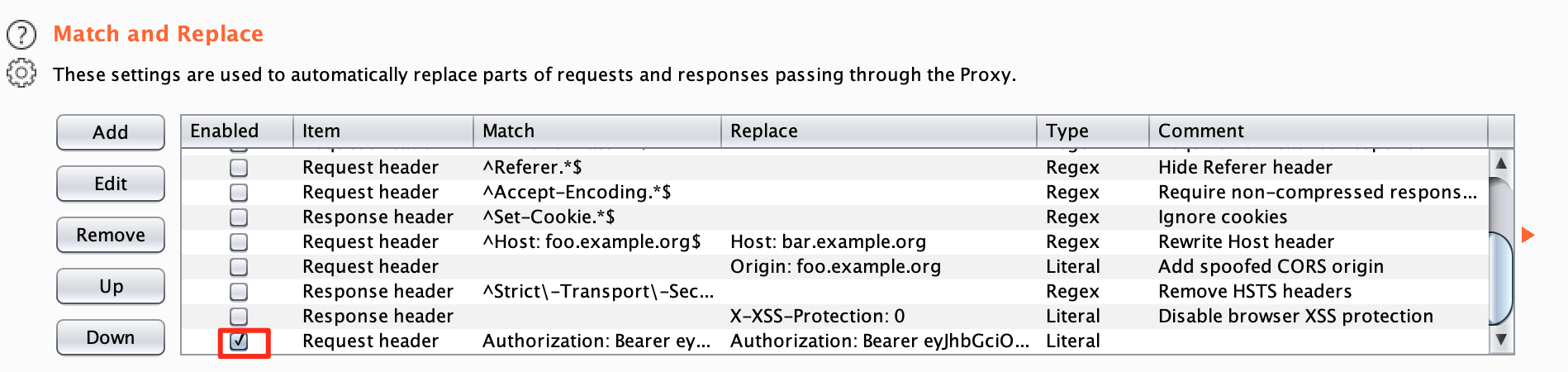The image size is (1568, 372).
Task: Enable the Rewrite Host header rule
Action: 239,242
